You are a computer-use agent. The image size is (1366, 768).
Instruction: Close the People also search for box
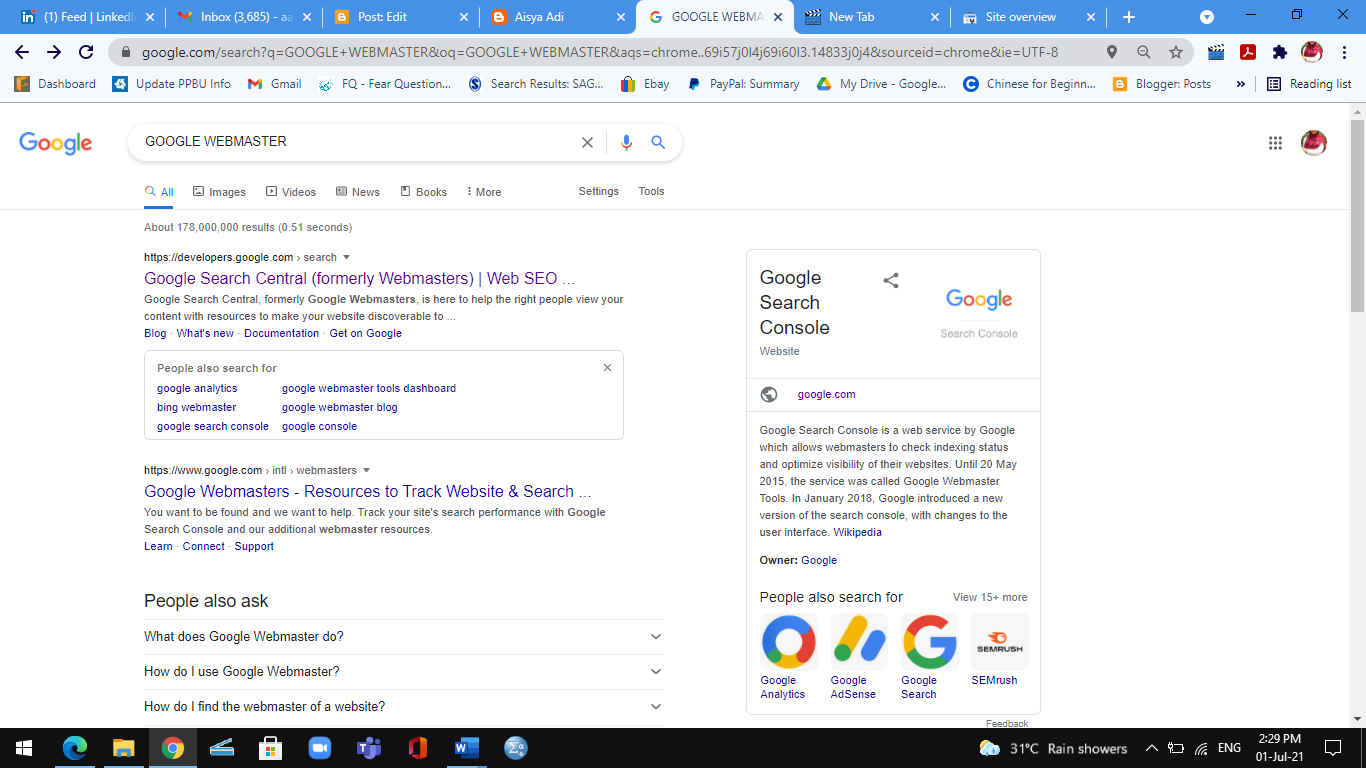coord(607,368)
